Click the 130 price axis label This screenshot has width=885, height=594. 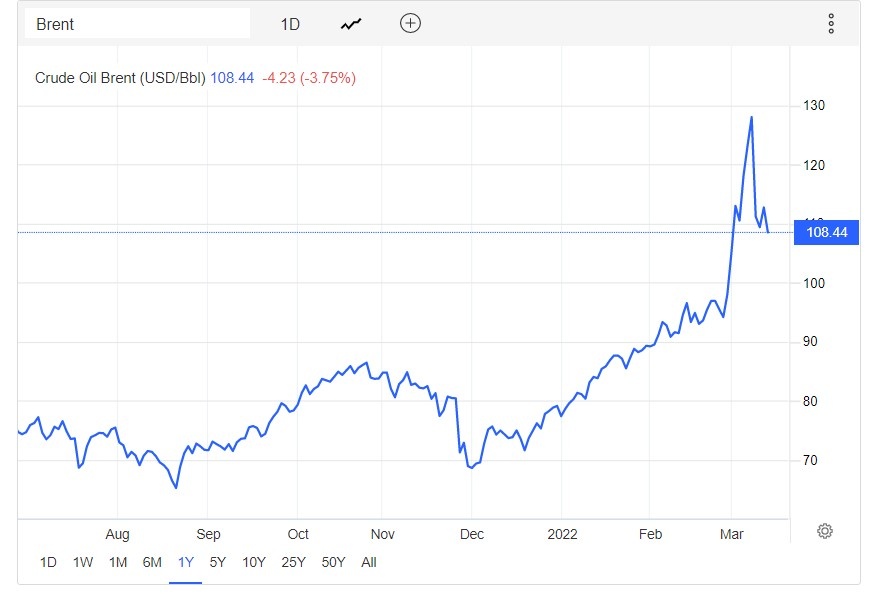813,105
